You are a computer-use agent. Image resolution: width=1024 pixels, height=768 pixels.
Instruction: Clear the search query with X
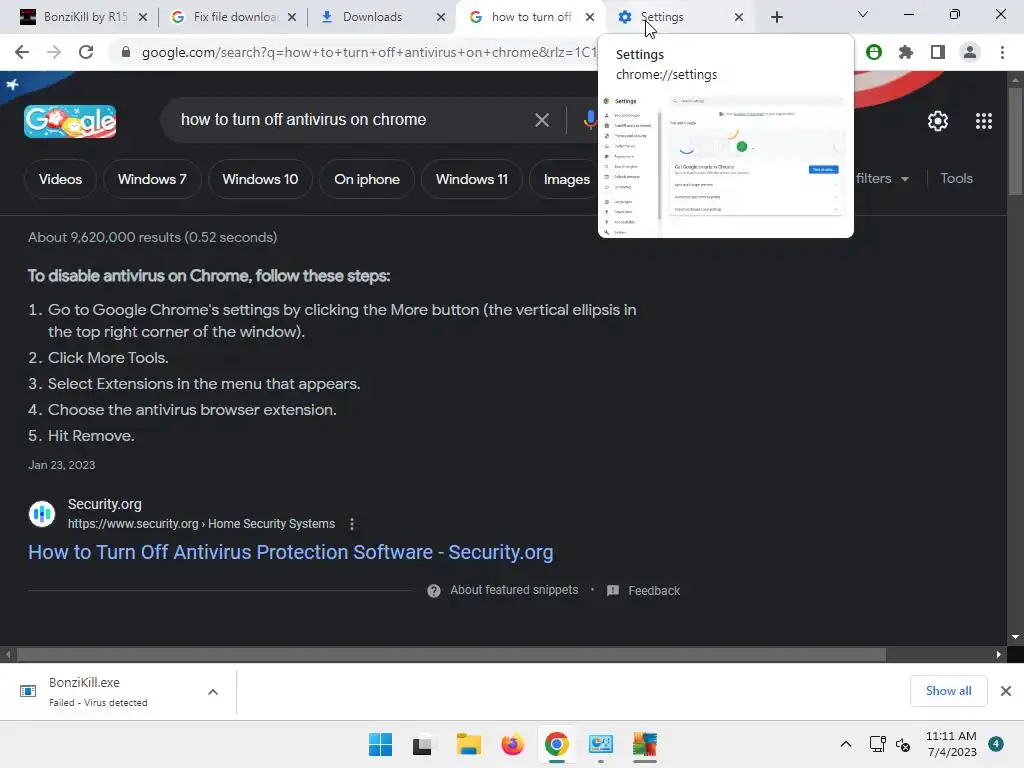541,120
